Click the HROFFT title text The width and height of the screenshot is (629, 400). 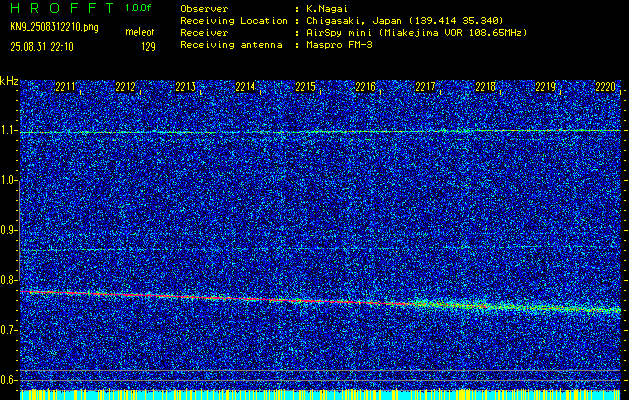click(x=62, y=8)
